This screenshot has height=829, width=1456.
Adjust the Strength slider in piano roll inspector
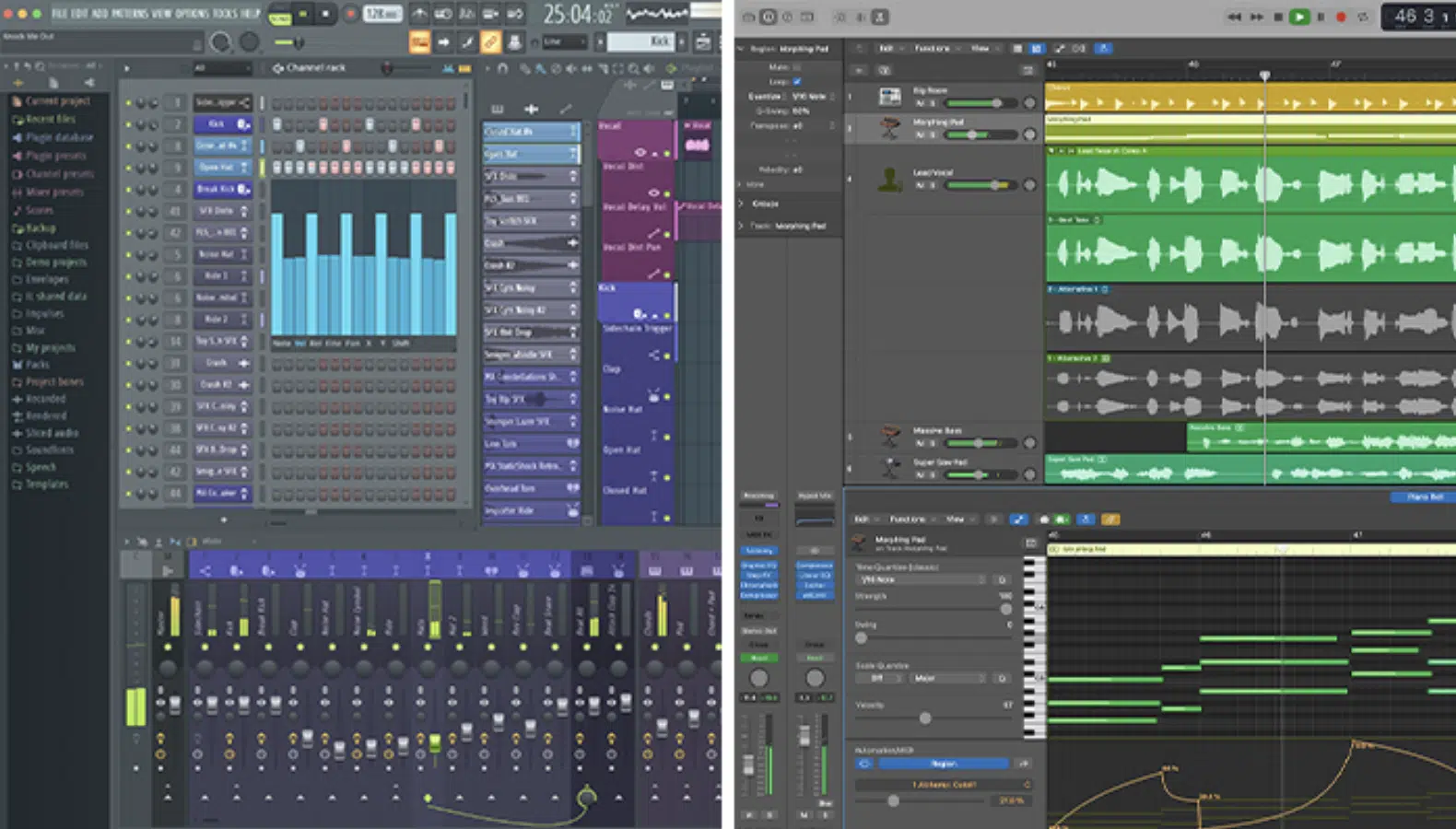coord(934,609)
